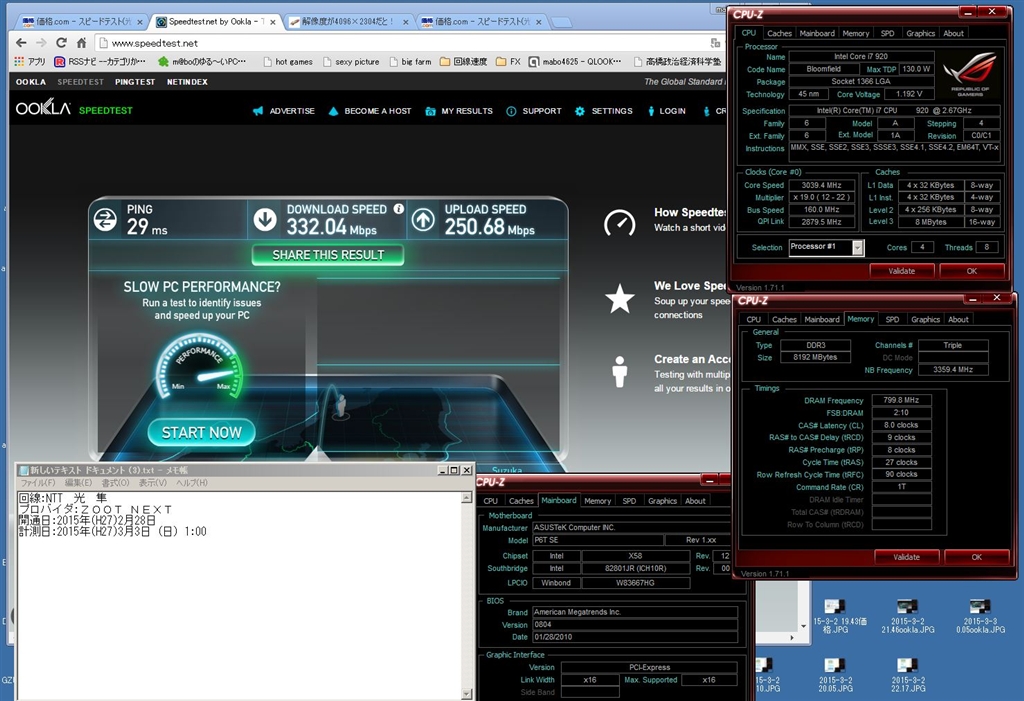Viewport: 1024px width, 701px height.
Task: Open ヘルプ(H) menu in Notepad
Action: click(192, 483)
